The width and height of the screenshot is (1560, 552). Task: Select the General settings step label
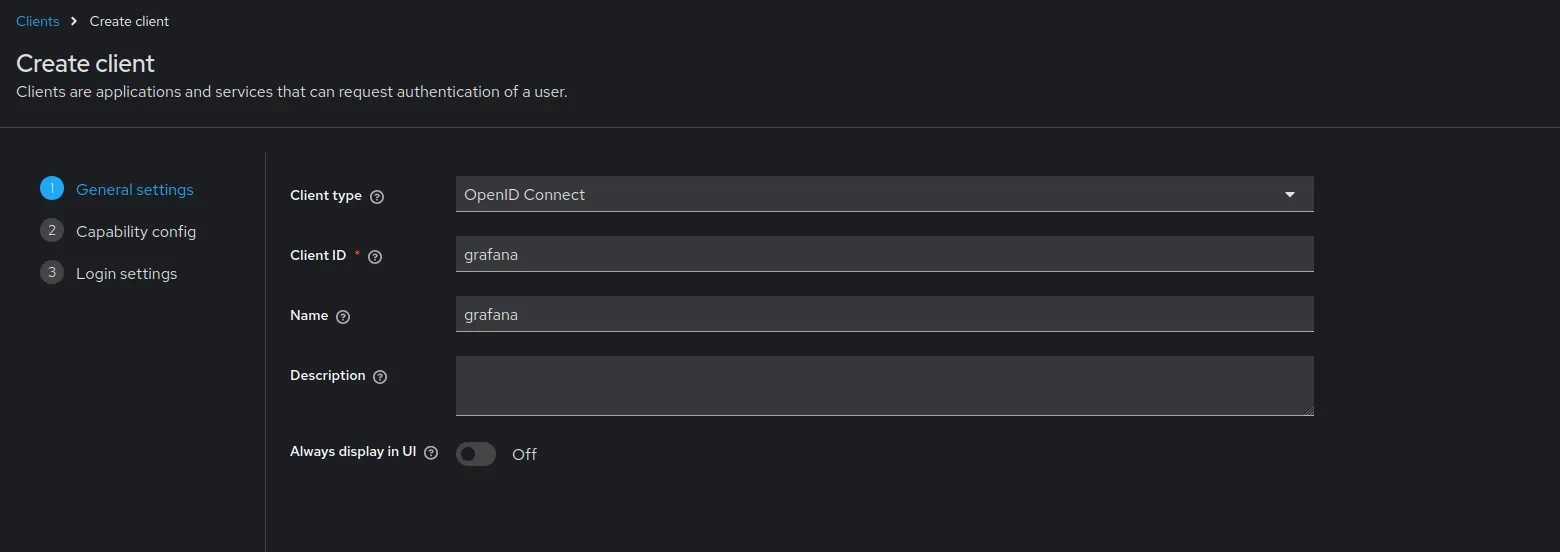[x=135, y=190]
